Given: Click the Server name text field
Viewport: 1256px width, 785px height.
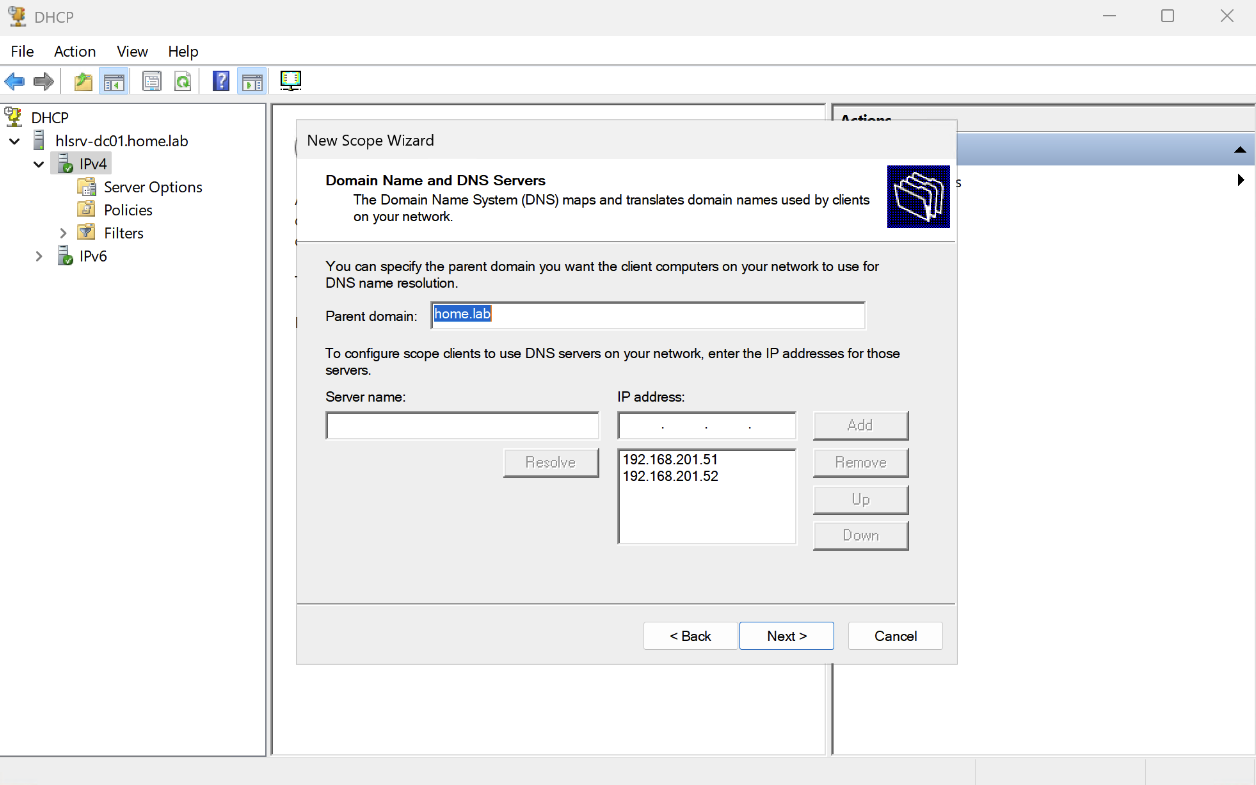Looking at the screenshot, I should point(462,426).
